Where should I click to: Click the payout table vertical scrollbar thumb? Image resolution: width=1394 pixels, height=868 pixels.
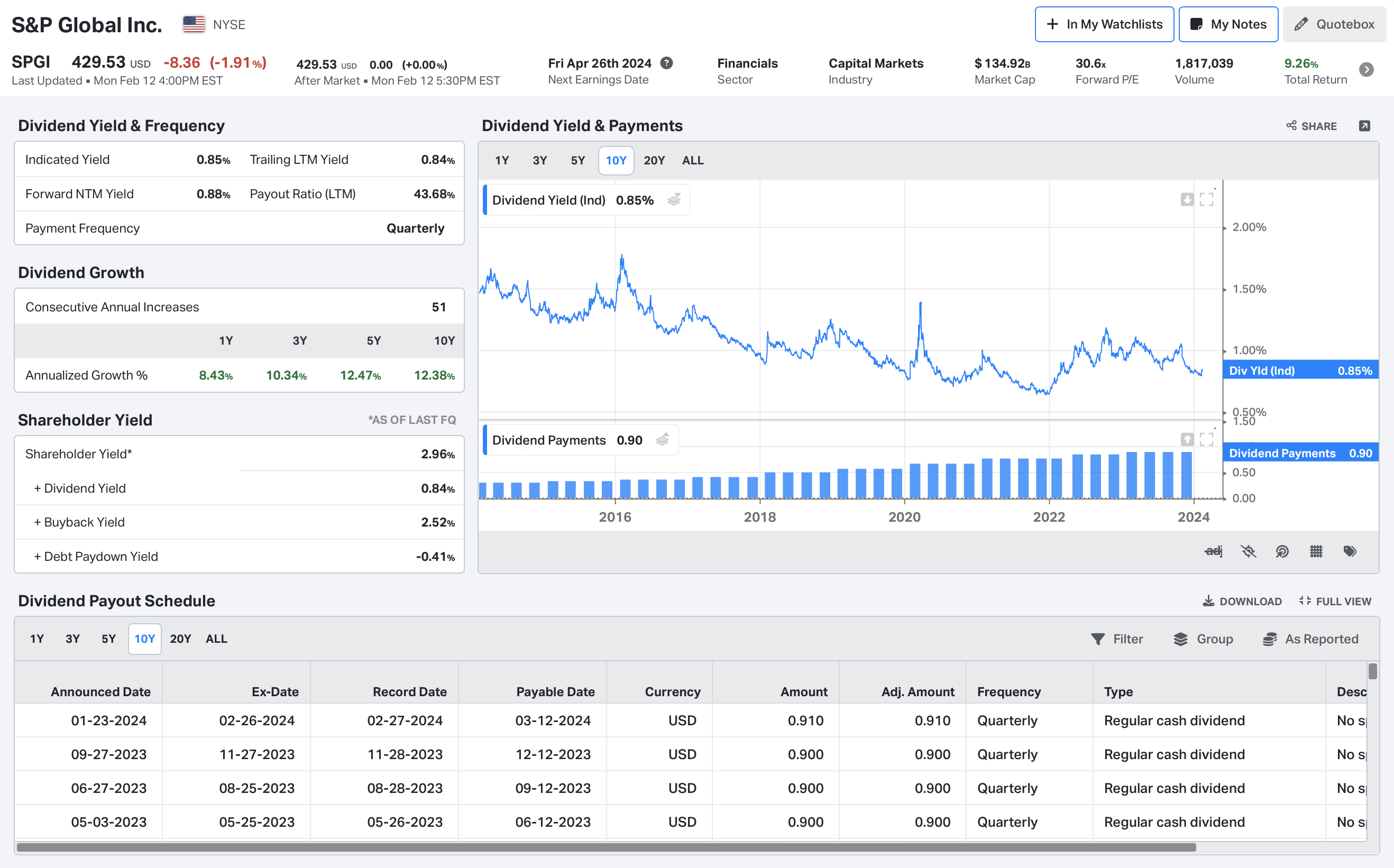pyautogui.click(x=1372, y=672)
